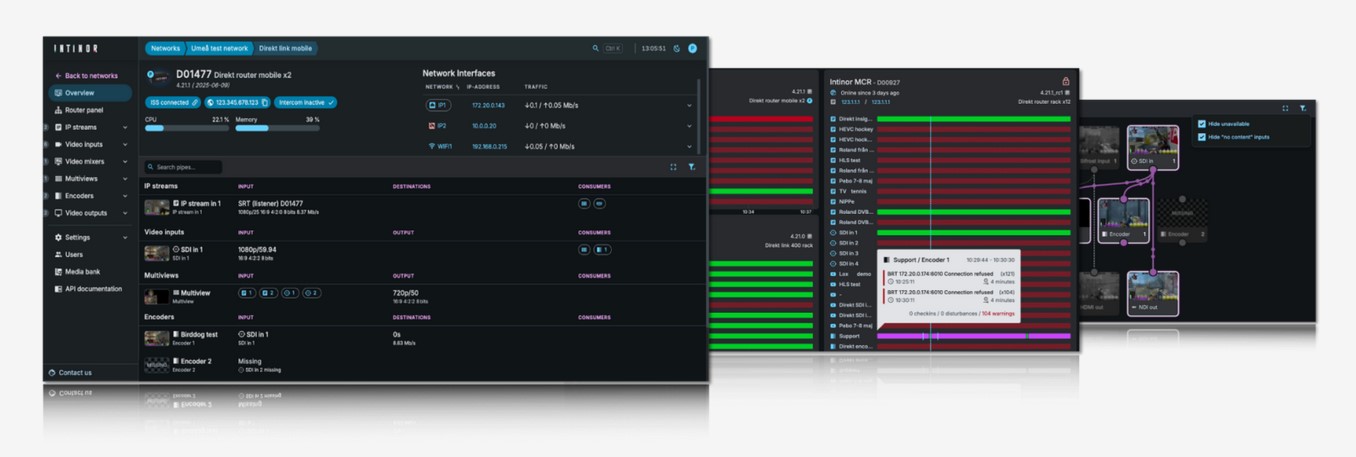The height and width of the screenshot is (457, 1356).
Task: Click the Search pipes input field
Action: point(185,167)
